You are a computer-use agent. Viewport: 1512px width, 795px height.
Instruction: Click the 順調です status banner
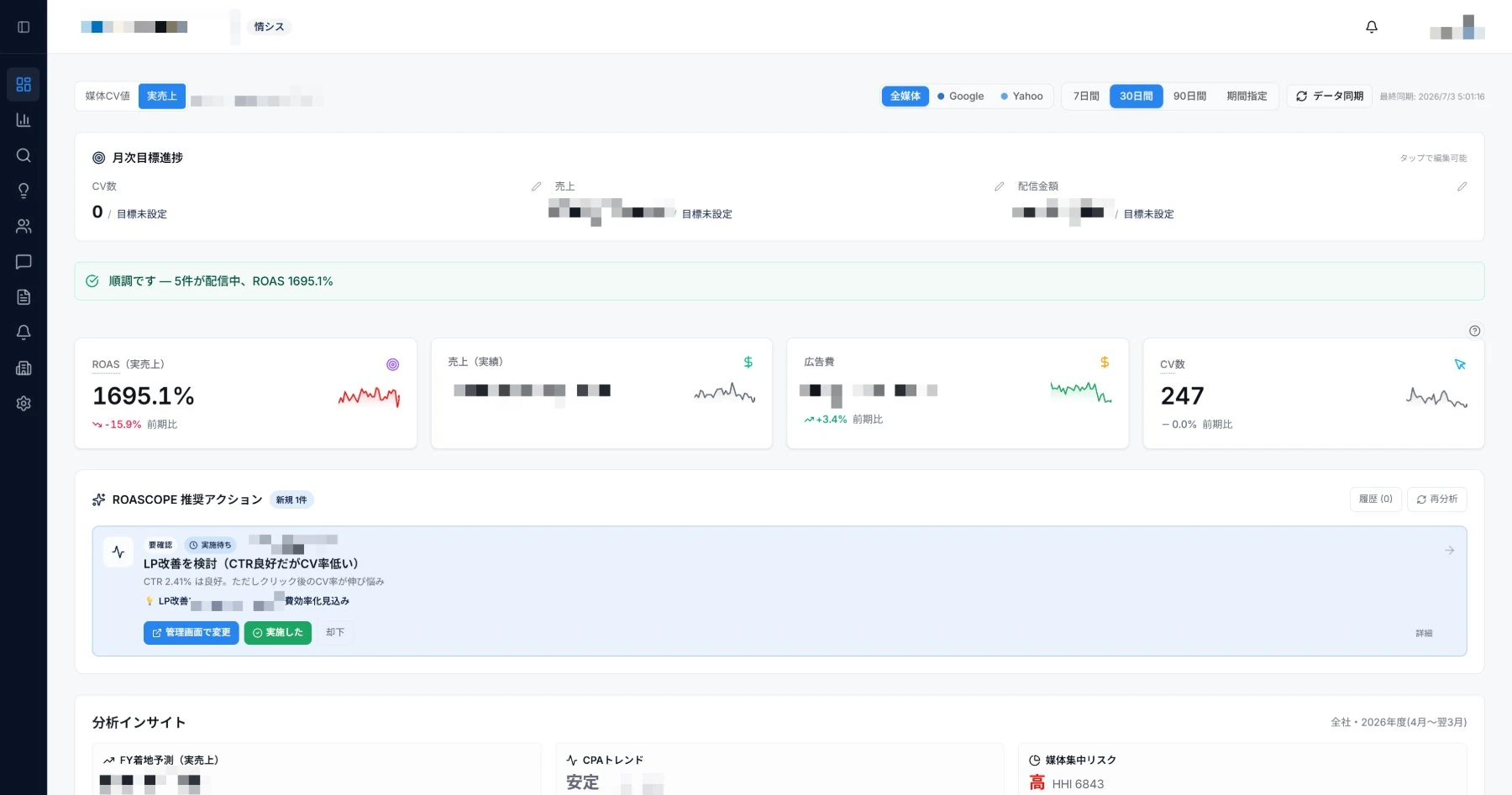point(779,281)
